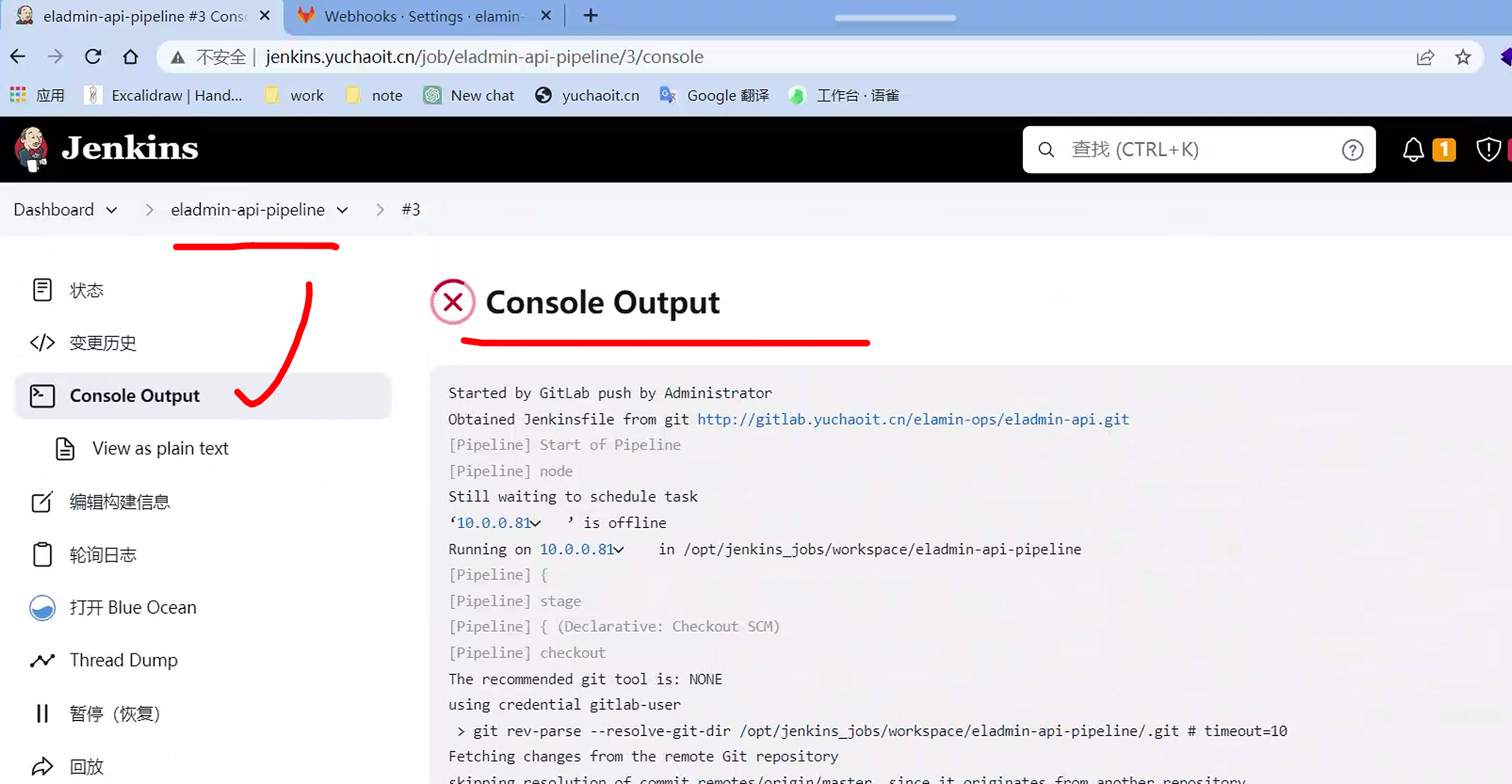Open Thread Dump in sidebar
Image resolution: width=1512 pixels, height=784 pixels.
coord(123,660)
